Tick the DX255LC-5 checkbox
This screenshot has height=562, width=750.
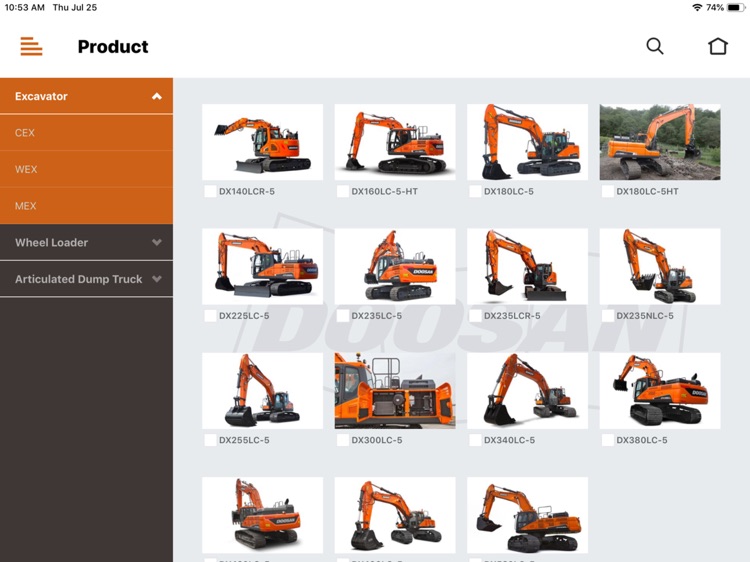coord(210,440)
